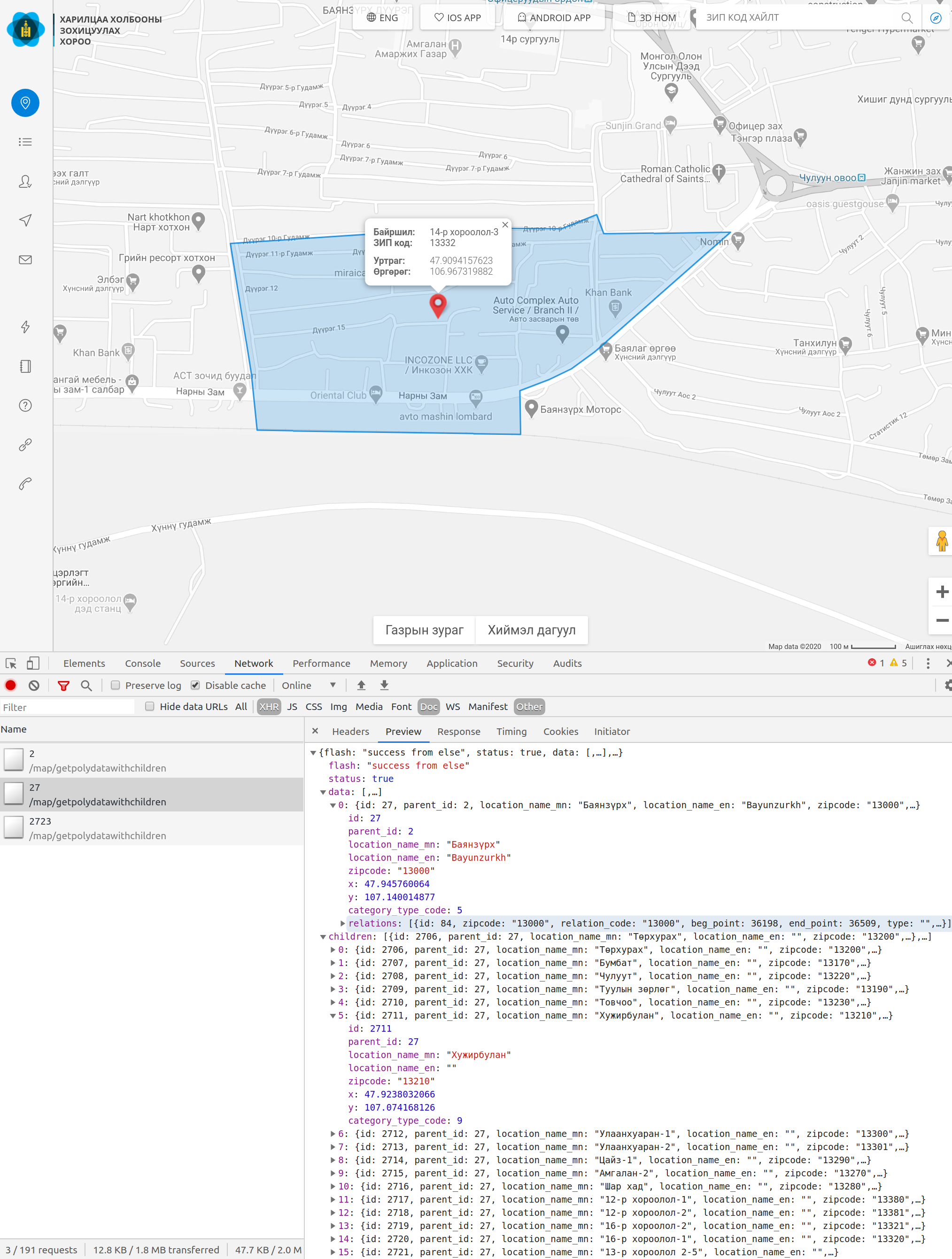Zoom in the map with plus

point(942,592)
